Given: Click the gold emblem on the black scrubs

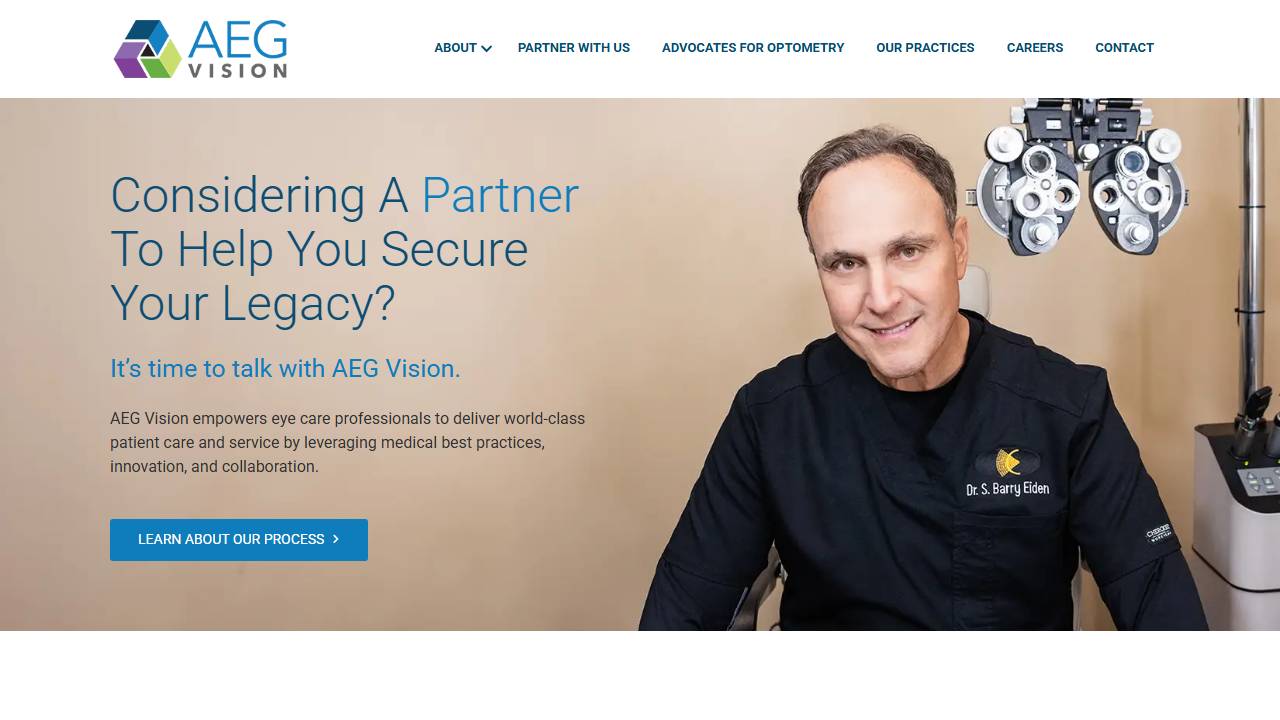Looking at the screenshot, I should (x=1008, y=462).
